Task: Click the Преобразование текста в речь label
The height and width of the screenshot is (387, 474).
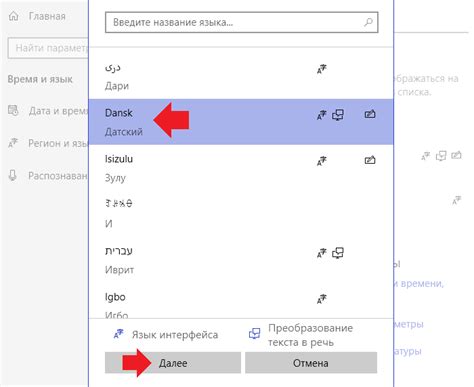Action: (x=310, y=335)
